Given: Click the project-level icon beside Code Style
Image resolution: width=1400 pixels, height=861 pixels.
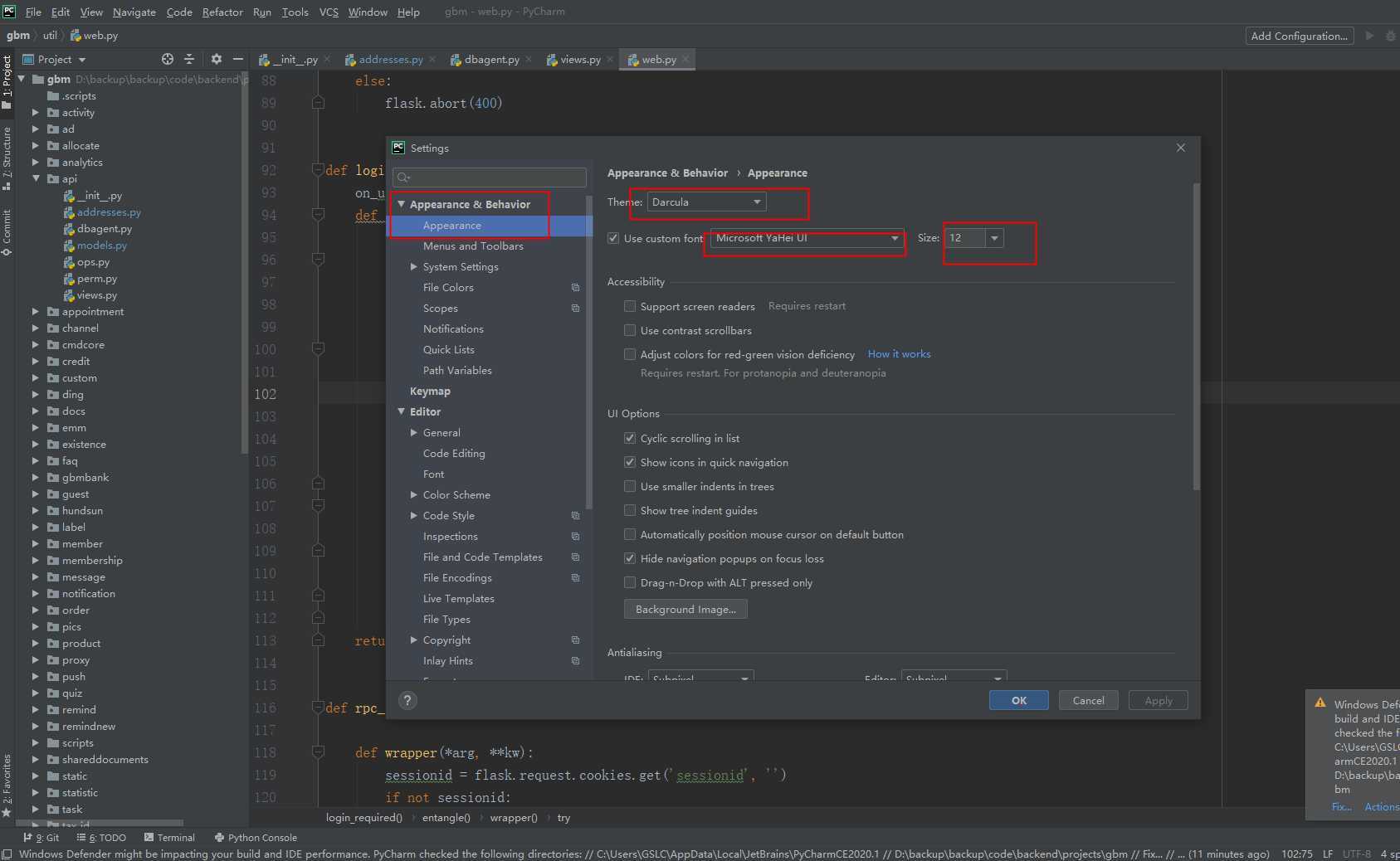Looking at the screenshot, I should pyautogui.click(x=575, y=516).
